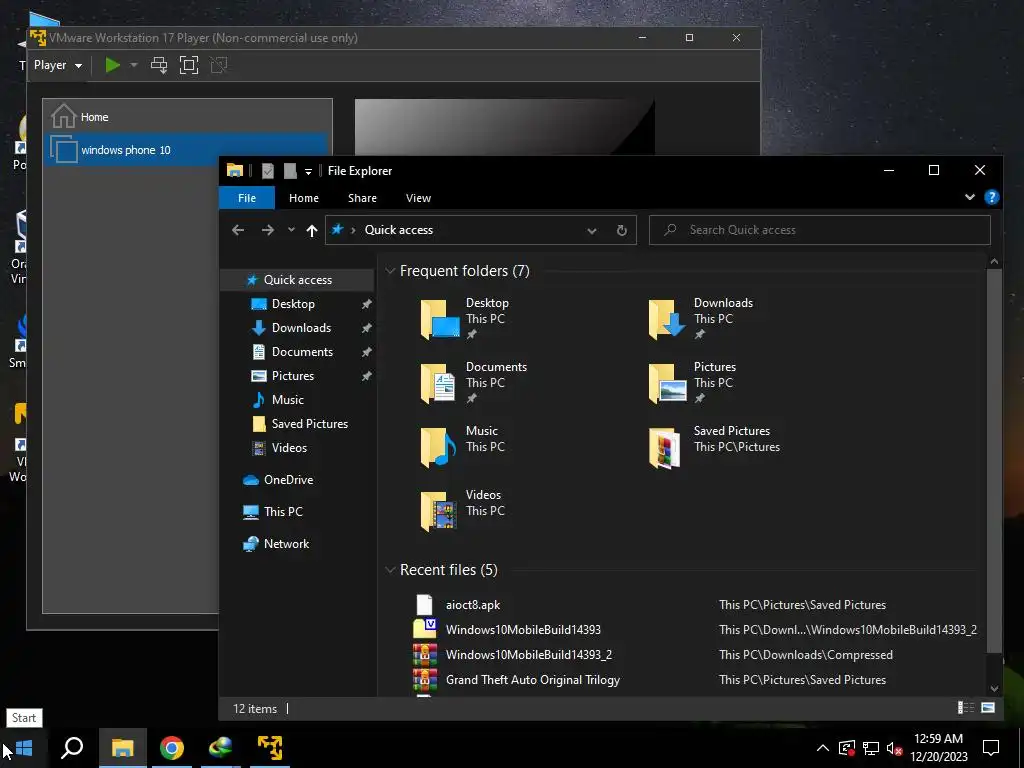Screen dimensions: 1024x768
Task: Select Quick access in navigation pane
Action: point(298,280)
